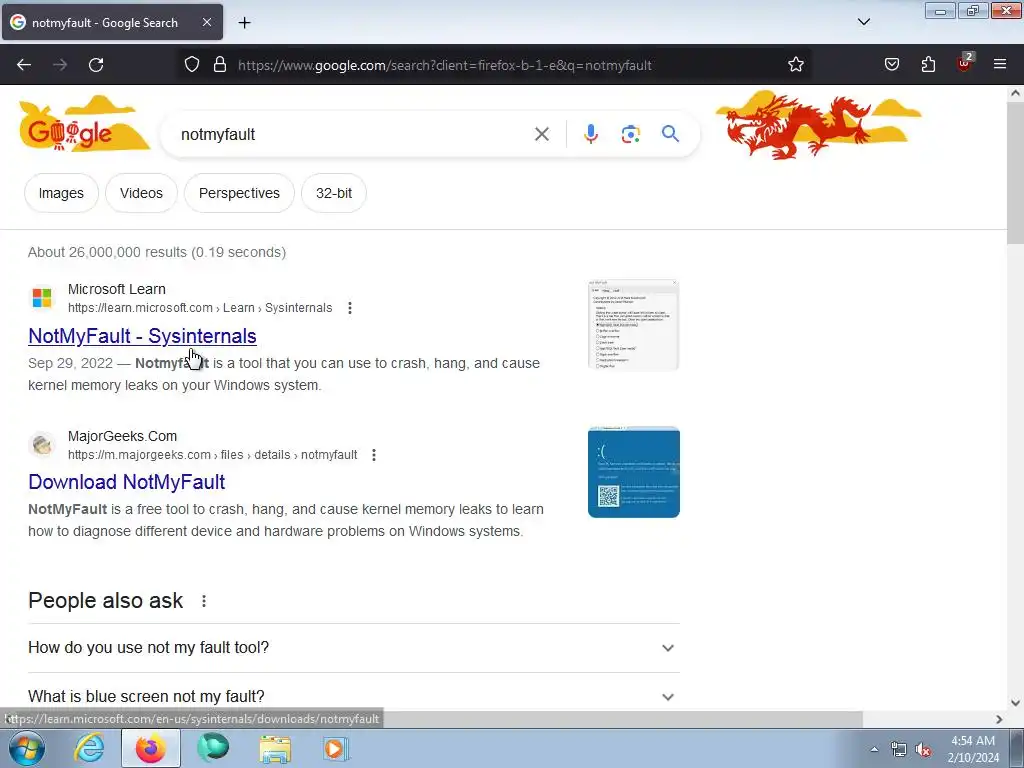Filter results by Images
This screenshot has height=768, width=1024.
click(x=61, y=193)
